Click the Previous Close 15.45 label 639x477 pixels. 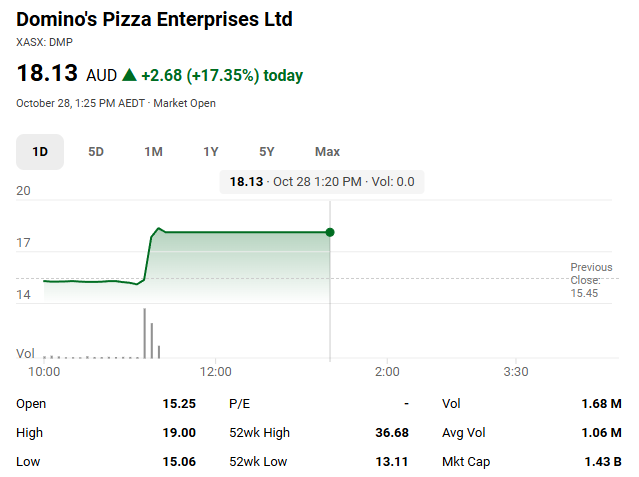pos(591,280)
